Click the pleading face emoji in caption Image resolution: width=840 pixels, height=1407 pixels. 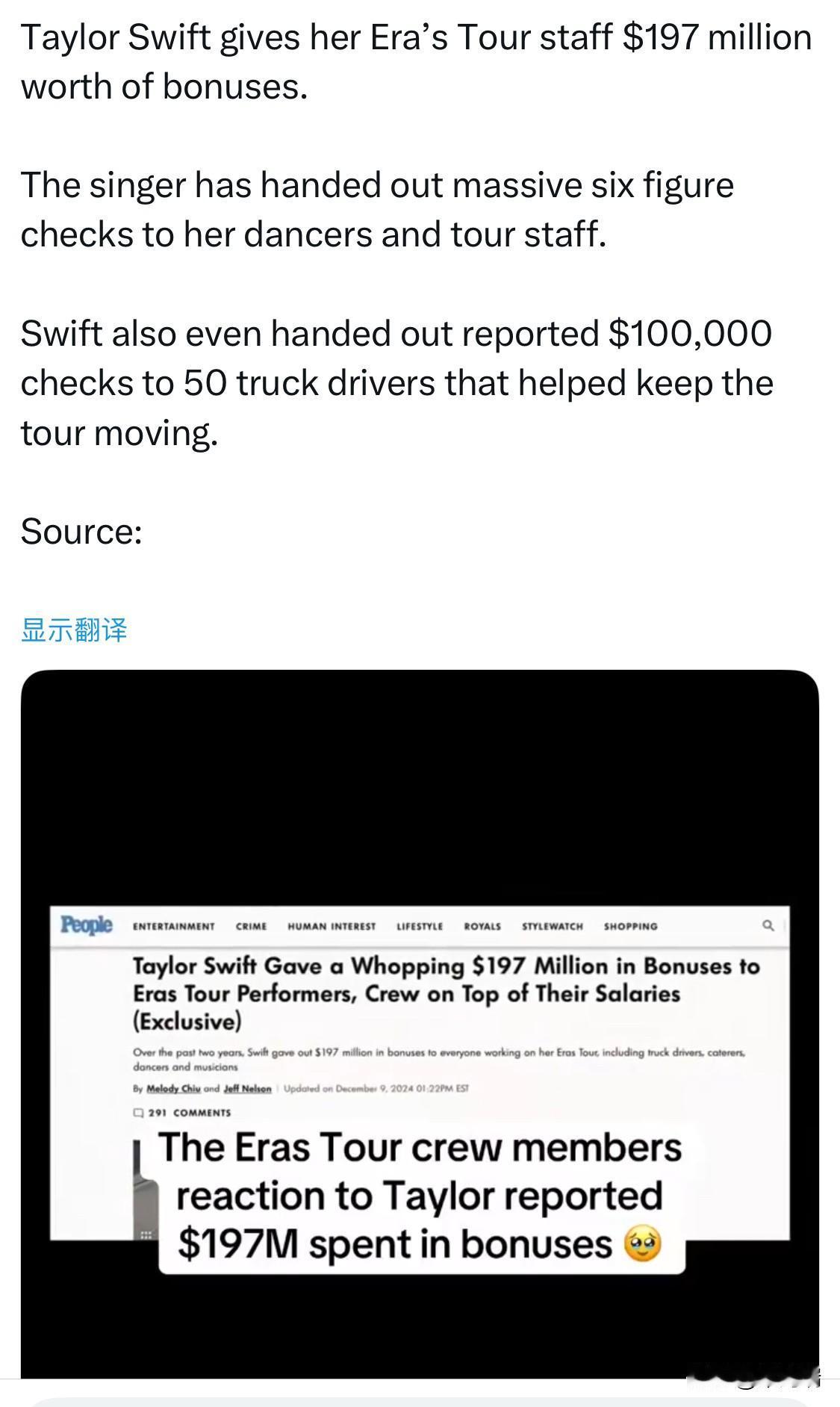(x=642, y=1244)
